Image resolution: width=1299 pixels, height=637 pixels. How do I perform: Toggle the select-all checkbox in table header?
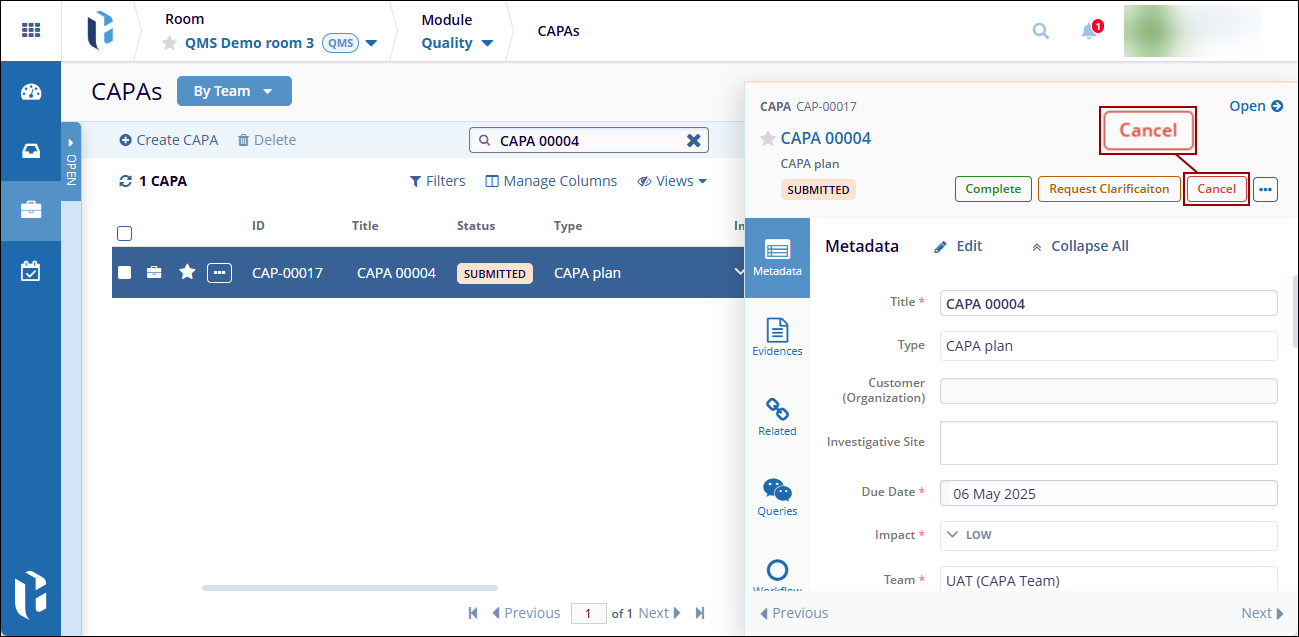pyautogui.click(x=125, y=234)
